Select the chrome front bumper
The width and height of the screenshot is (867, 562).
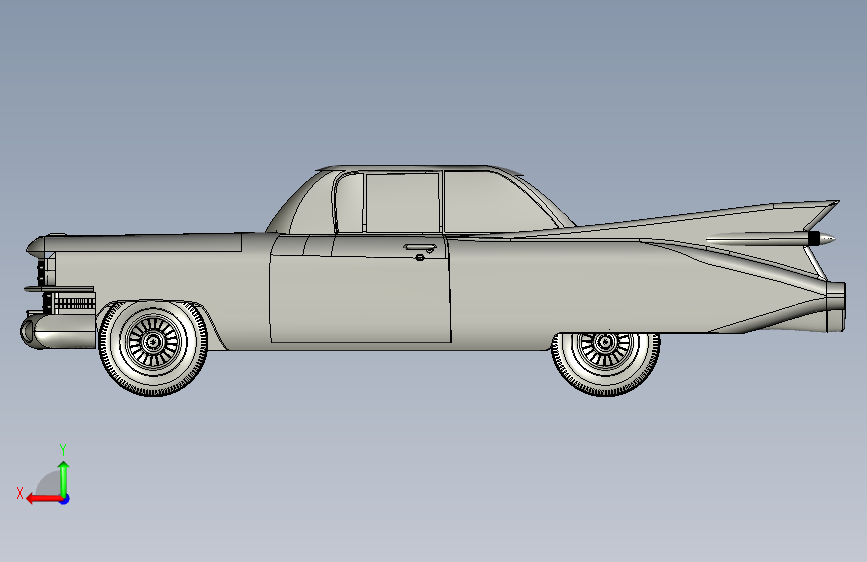(x=58, y=331)
